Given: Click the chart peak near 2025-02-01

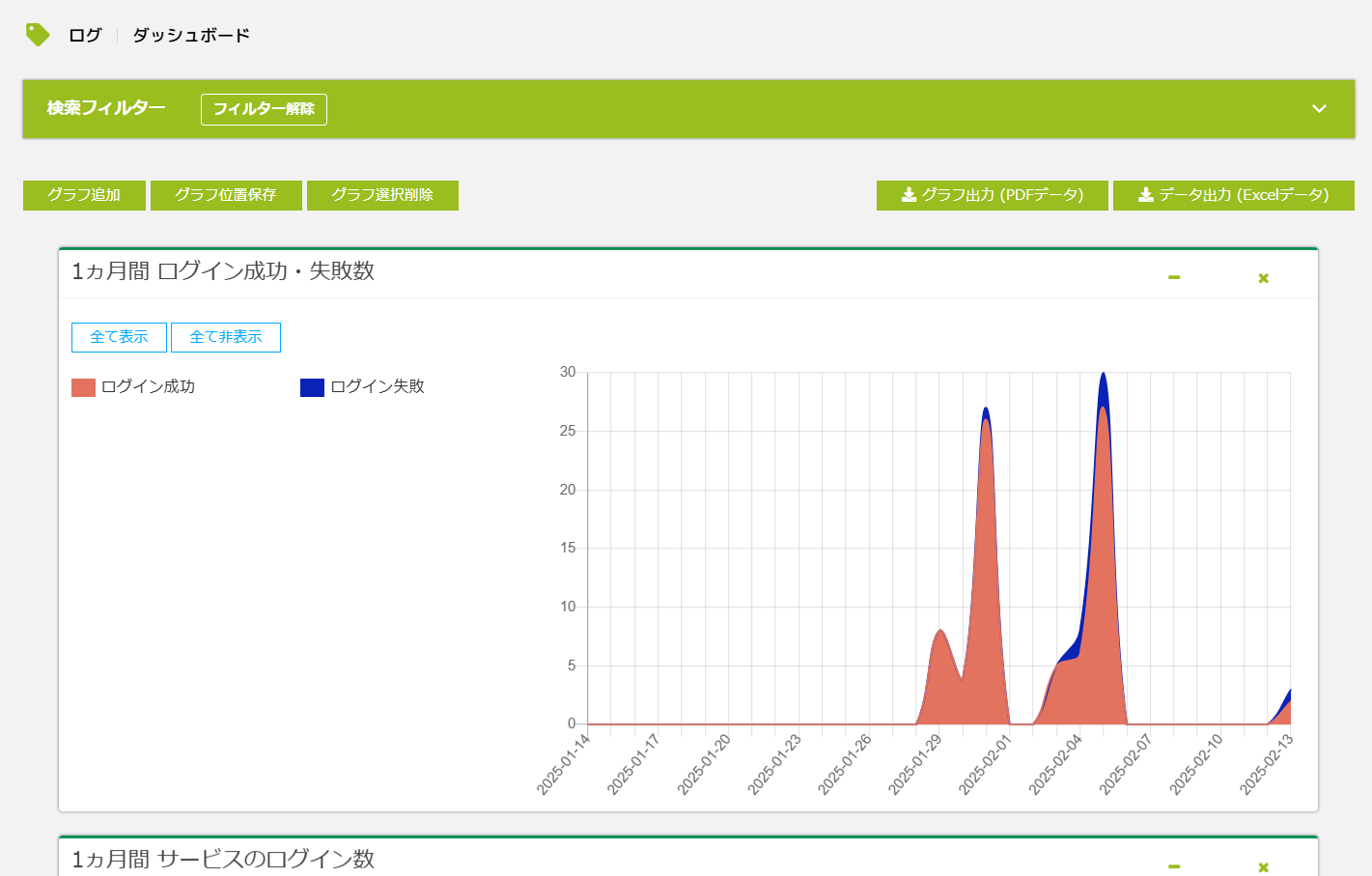Looking at the screenshot, I should point(986,410).
